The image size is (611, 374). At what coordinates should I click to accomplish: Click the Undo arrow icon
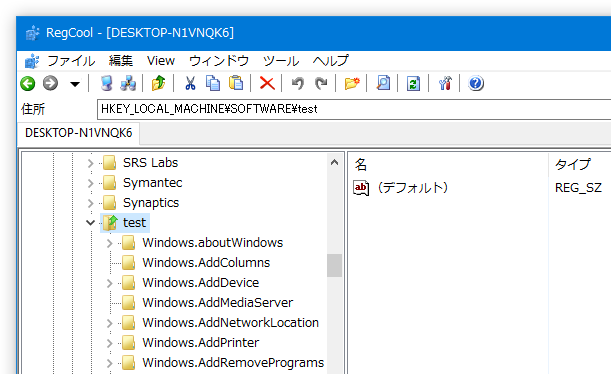coord(298,83)
